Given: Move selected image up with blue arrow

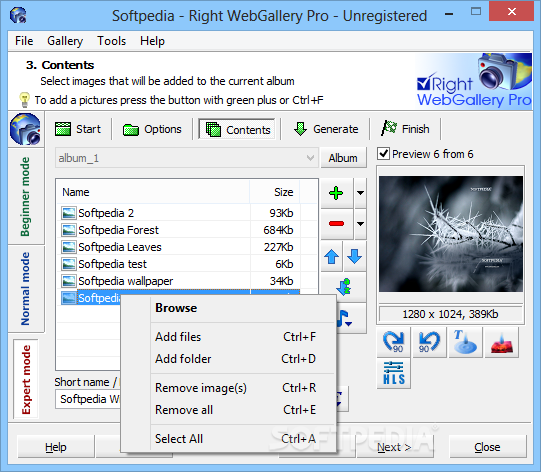Looking at the screenshot, I should [332, 257].
